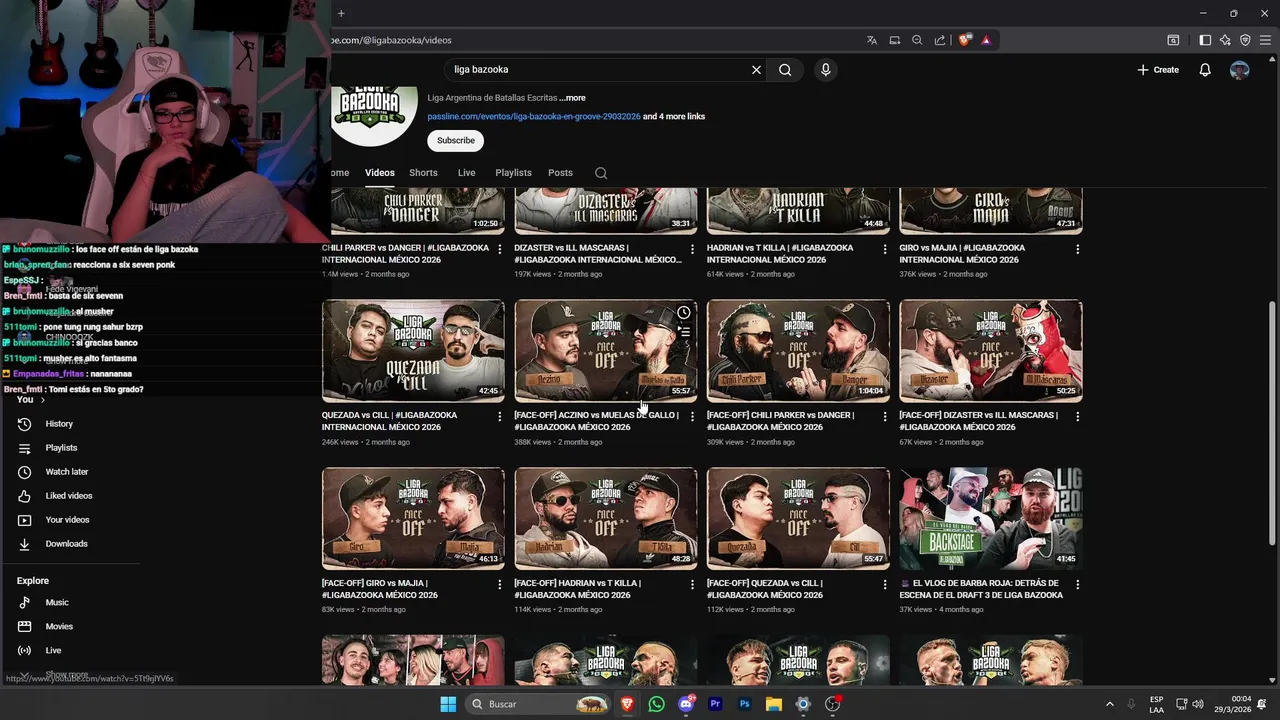Click the browser address bar URL

coord(392,40)
